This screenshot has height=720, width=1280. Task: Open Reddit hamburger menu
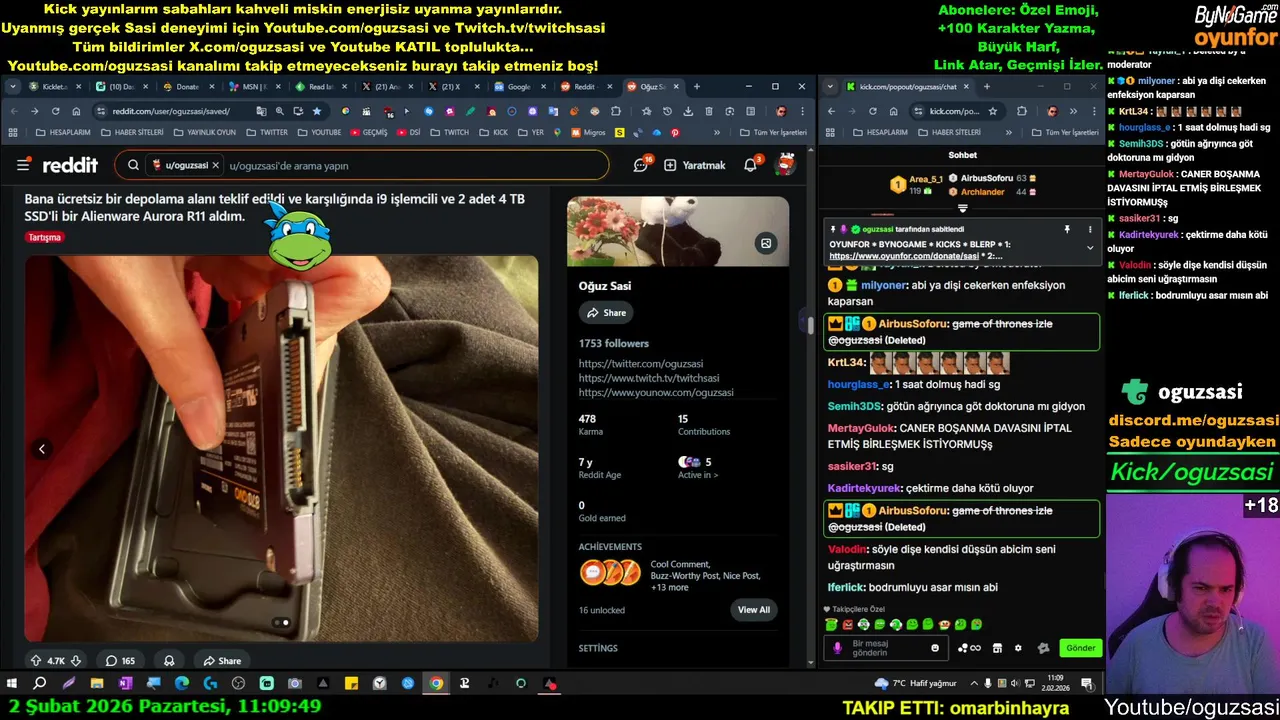[23, 165]
